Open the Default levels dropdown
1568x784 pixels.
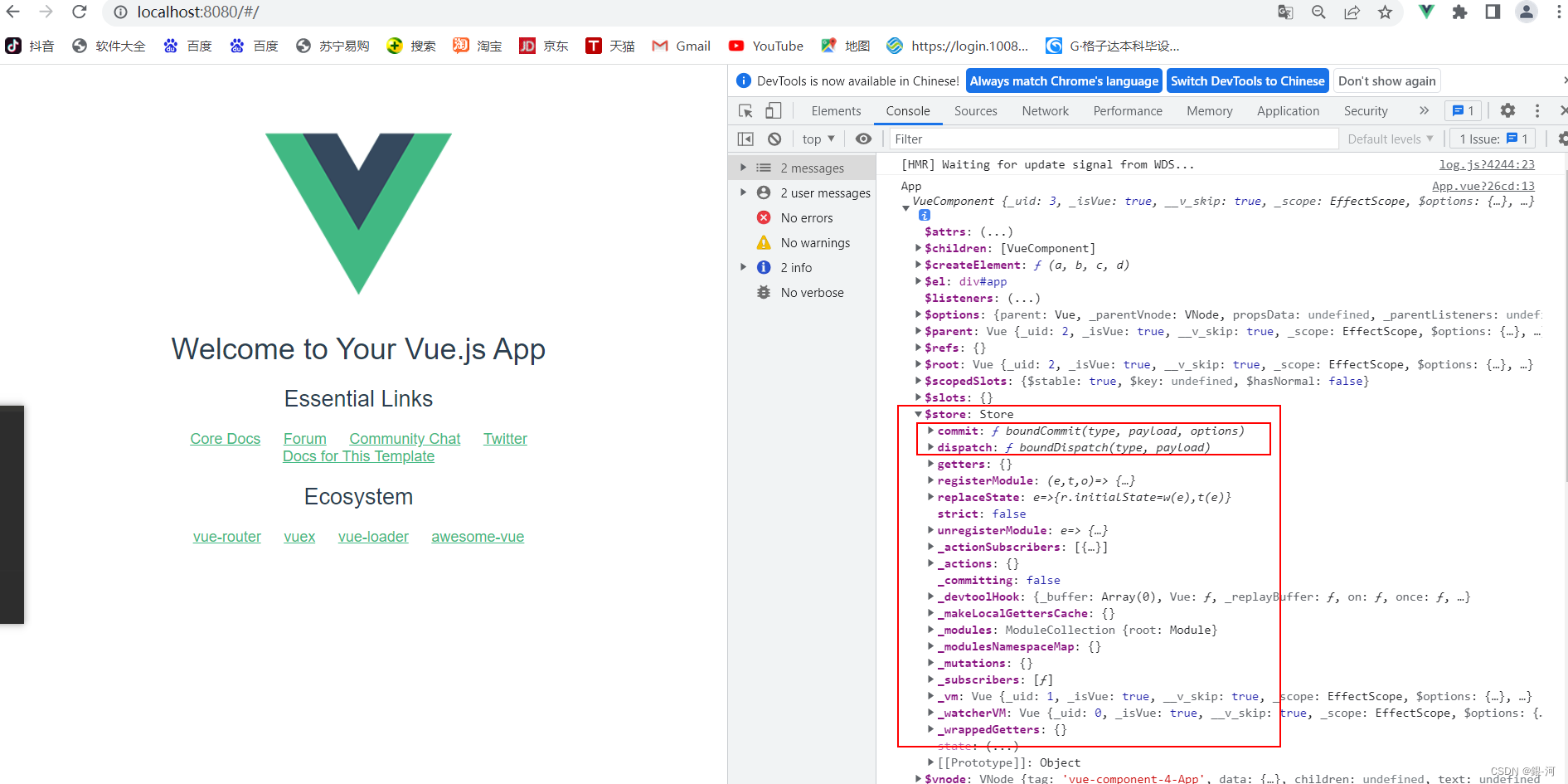point(1391,139)
